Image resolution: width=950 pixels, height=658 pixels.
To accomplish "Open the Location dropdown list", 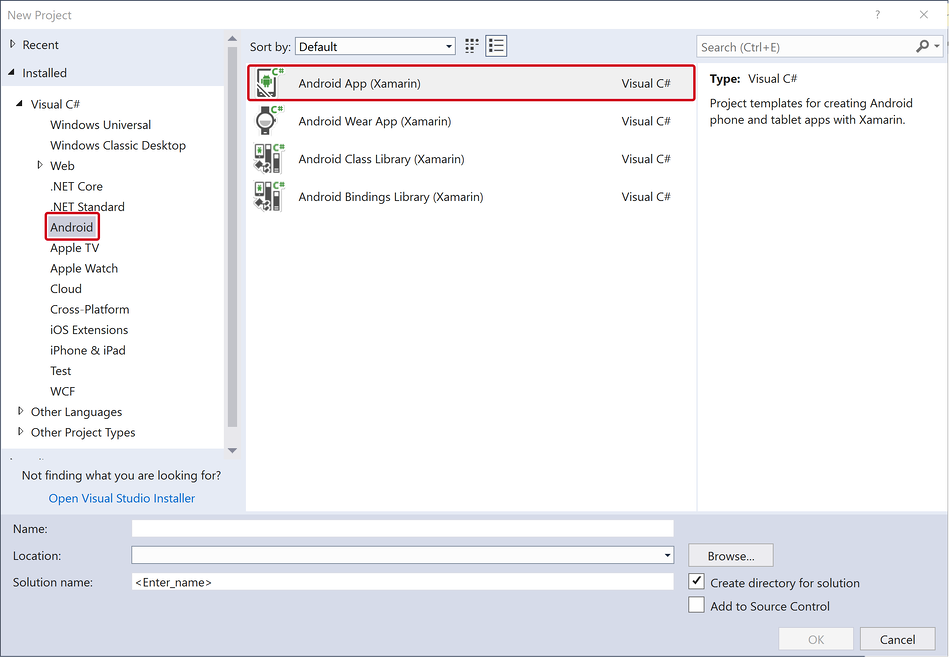I will [x=667, y=555].
